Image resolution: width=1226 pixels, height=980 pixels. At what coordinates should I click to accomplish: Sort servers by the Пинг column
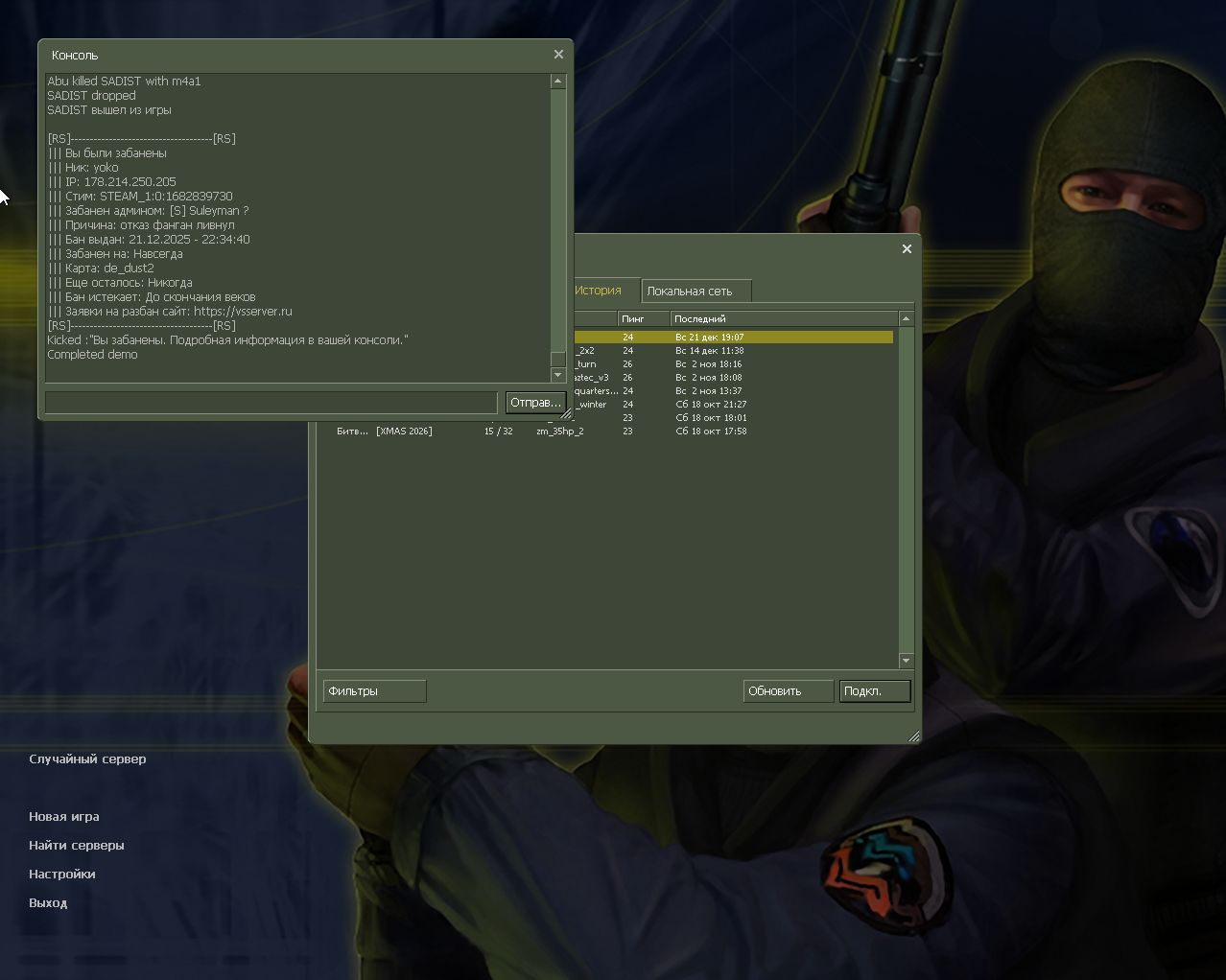[x=643, y=318]
